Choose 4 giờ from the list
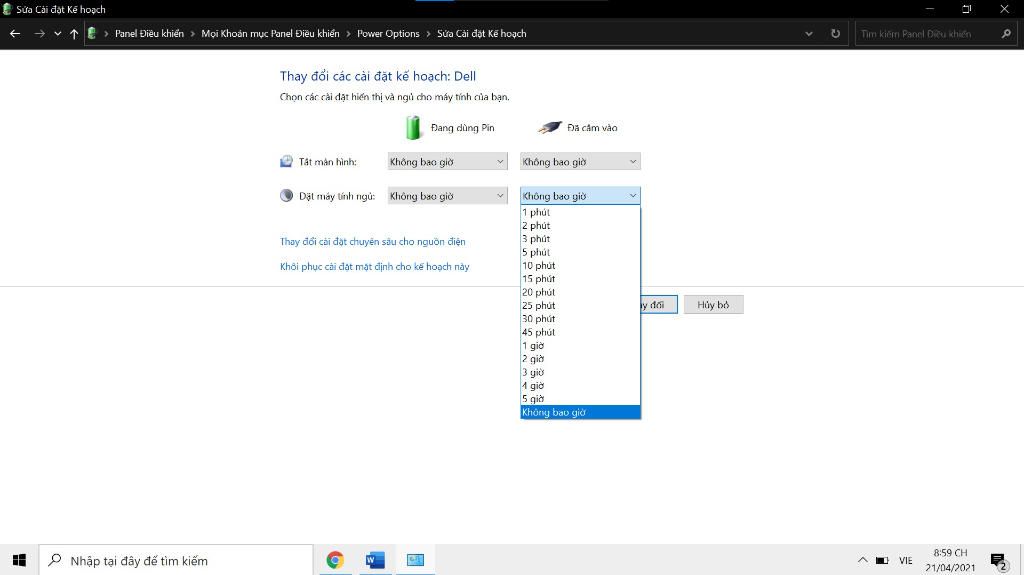The image size is (1024, 575). [580, 386]
